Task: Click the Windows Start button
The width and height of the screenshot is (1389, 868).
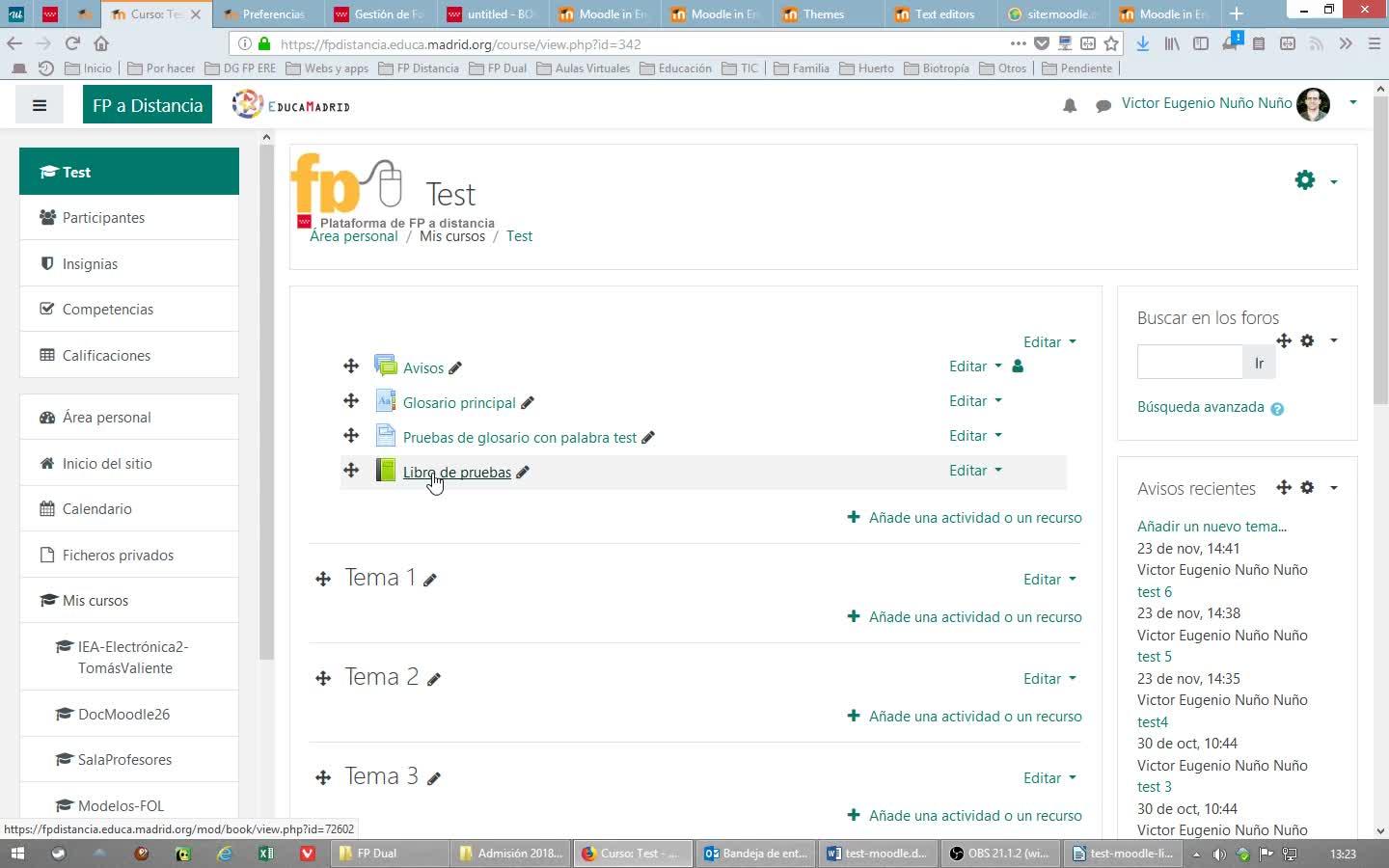Action: tap(16, 854)
